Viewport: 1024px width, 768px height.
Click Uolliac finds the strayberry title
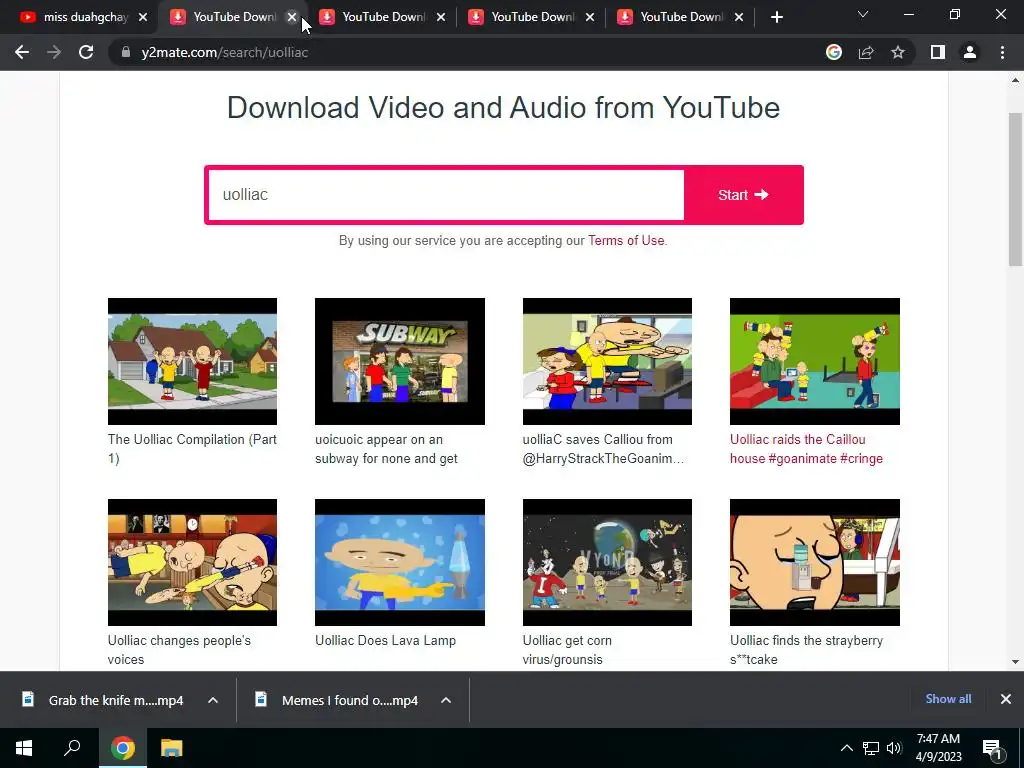pos(806,650)
